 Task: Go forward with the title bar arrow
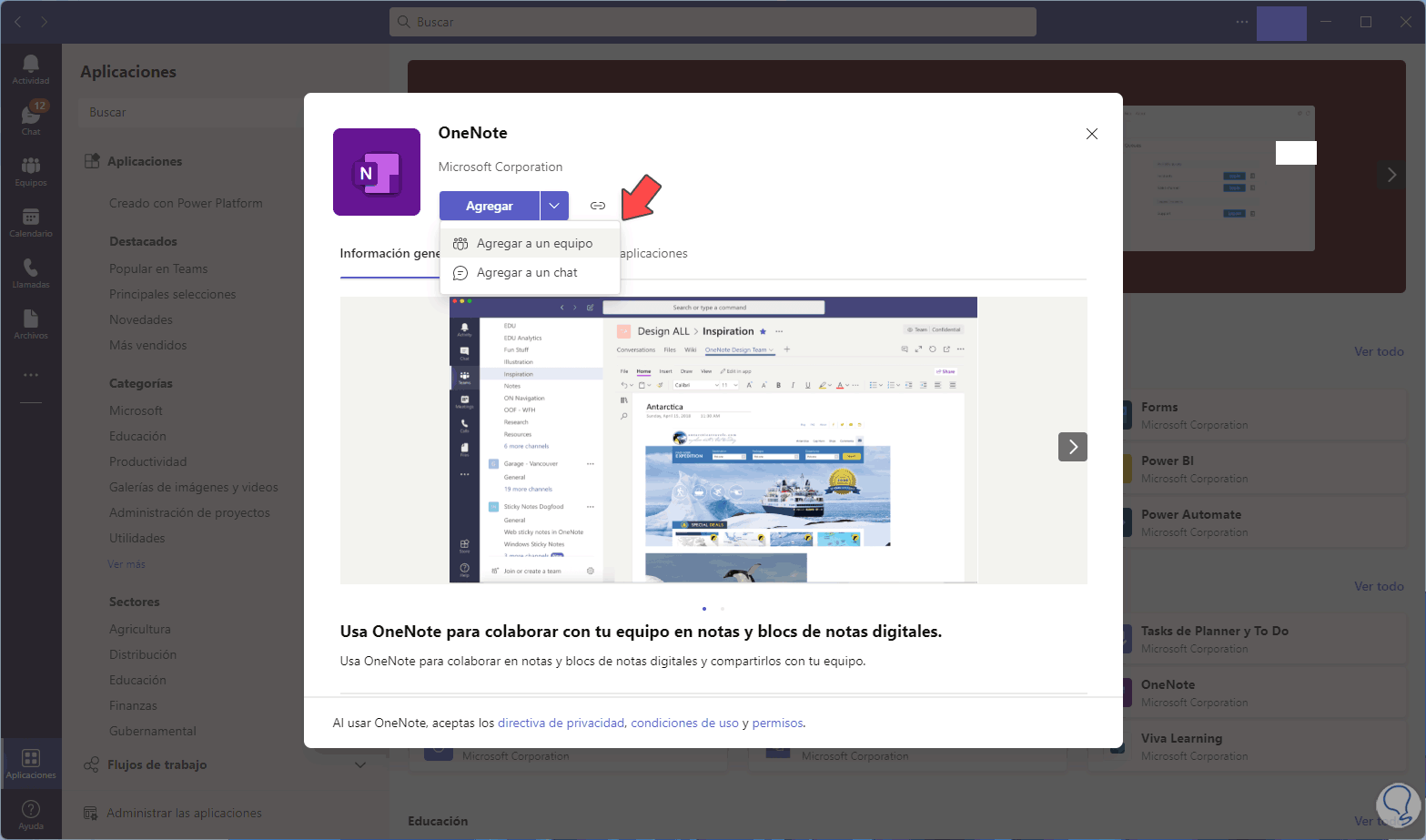tap(44, 22)
